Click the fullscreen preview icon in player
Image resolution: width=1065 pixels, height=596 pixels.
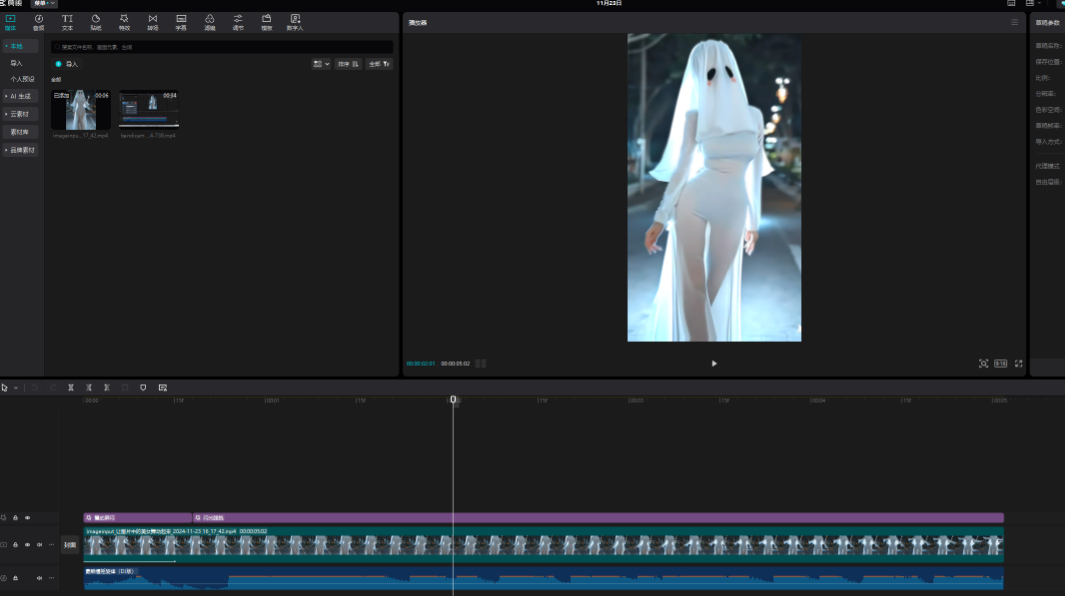click(x=1019, y=364)
